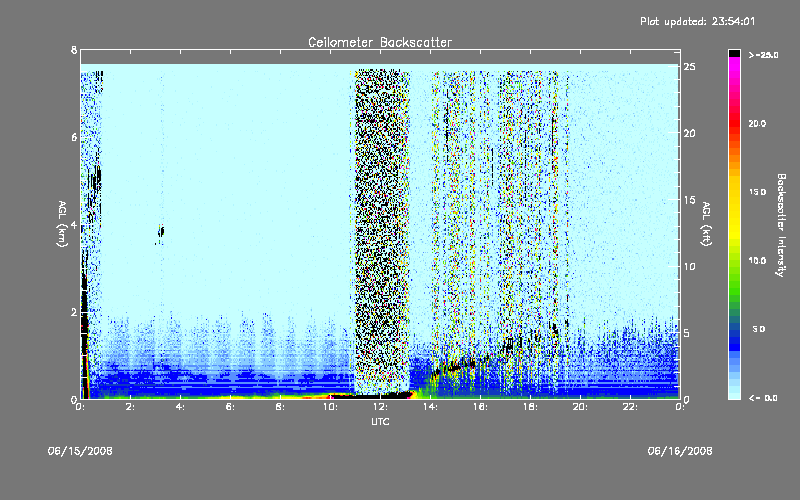Click the '4:' hour tick on UTC axis

(x=180, y=407)
